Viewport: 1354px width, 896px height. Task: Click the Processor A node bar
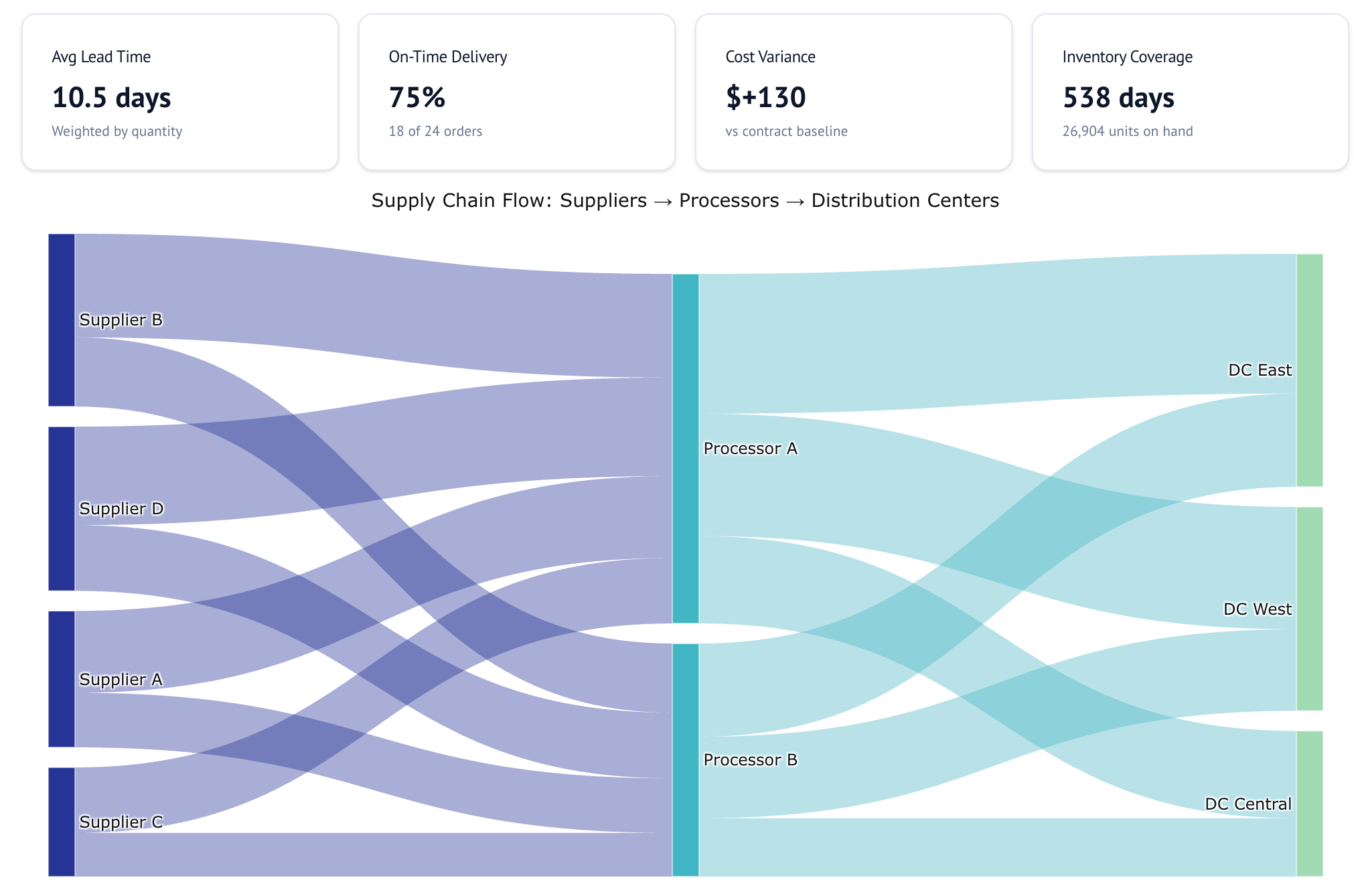coord(685,448)
